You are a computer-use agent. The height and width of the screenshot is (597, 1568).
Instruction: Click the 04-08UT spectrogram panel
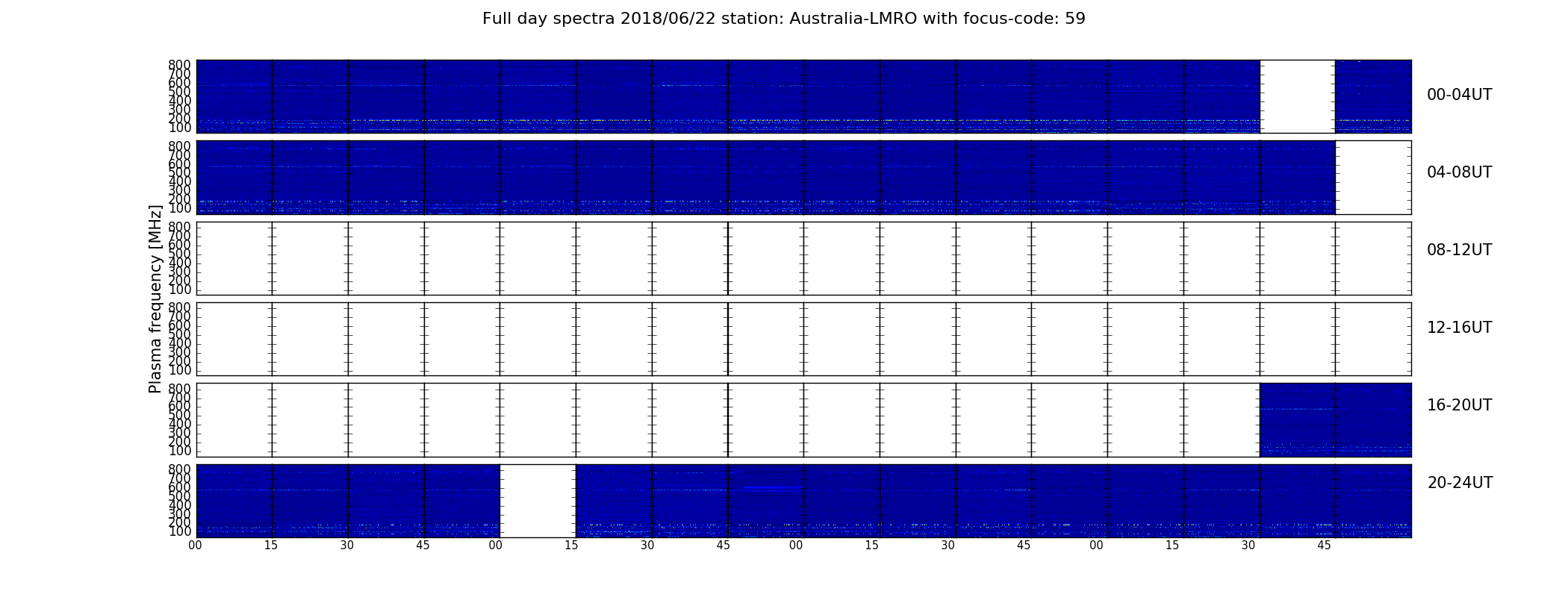point(803,178)
